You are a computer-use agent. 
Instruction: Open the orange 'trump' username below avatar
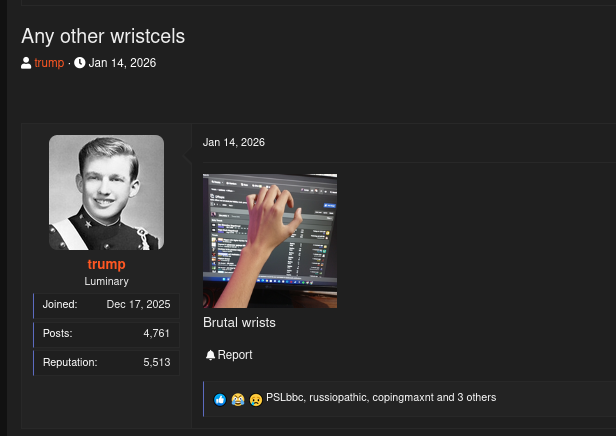click(106, 264)
